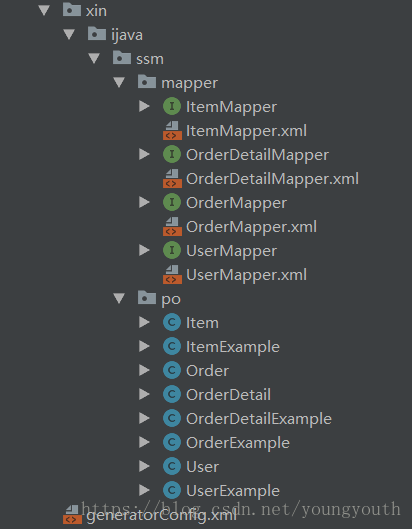Image resolution: width=412 pixels, height=529 pixels.
Task: Collapse the ijava package arrow
Action: (x=69, y=34)
